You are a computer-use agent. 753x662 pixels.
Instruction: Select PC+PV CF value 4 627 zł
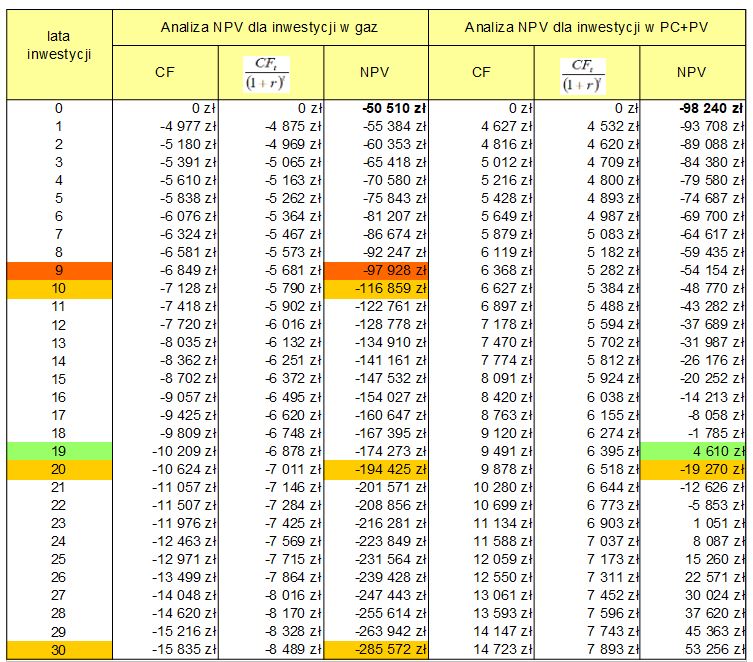pyautogui.click(x=507, y=127)
